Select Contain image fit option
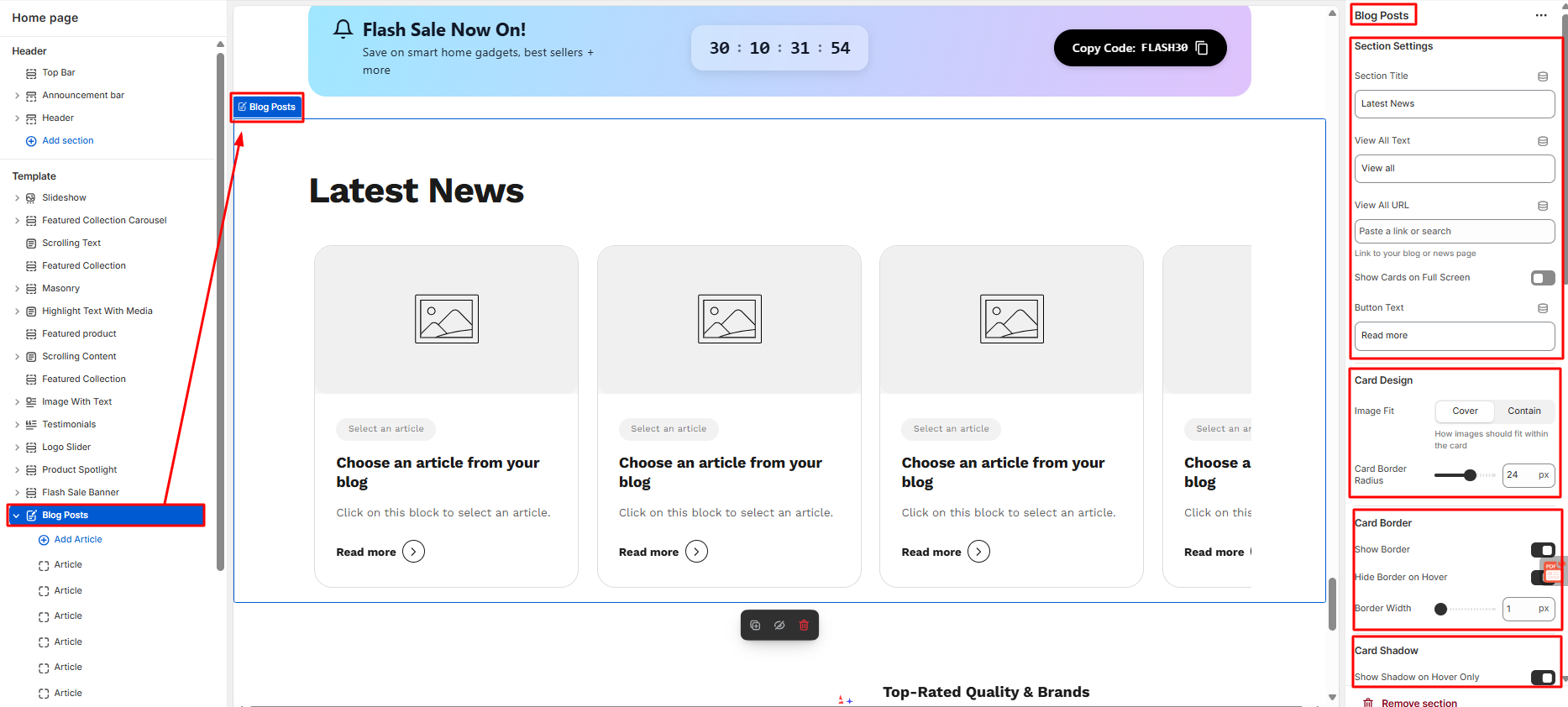1568x707 pixels. coord(1523,411)
